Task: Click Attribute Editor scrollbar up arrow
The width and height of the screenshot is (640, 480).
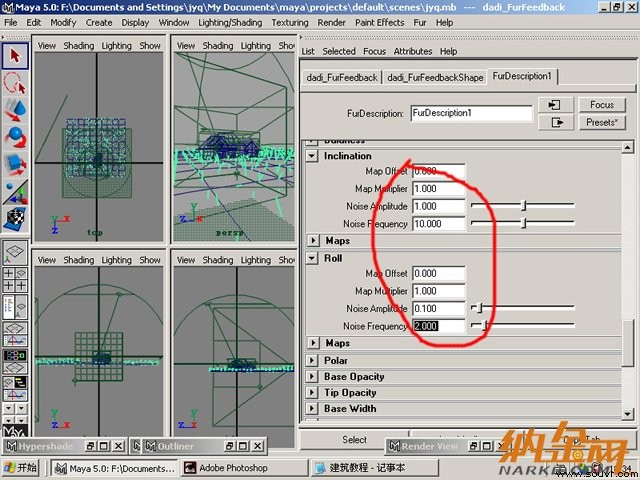Action: (628, 147)
